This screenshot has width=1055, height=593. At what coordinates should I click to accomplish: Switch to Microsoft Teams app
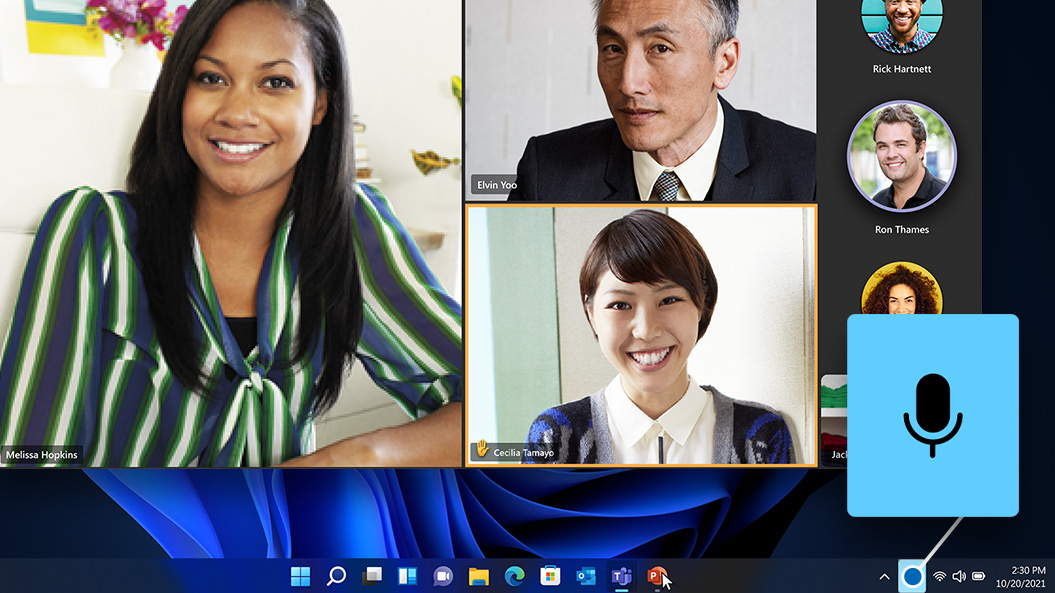click(621, 576)
